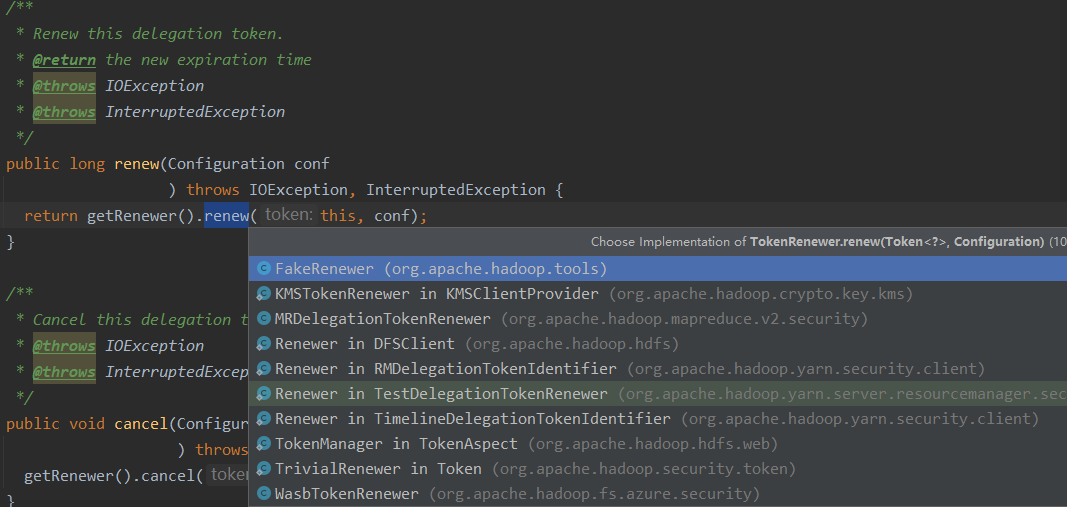The width and height of the screenshot is (1067, 507).
Task: Click InterruptedException in renew throws clause
Action: [456, 190]
